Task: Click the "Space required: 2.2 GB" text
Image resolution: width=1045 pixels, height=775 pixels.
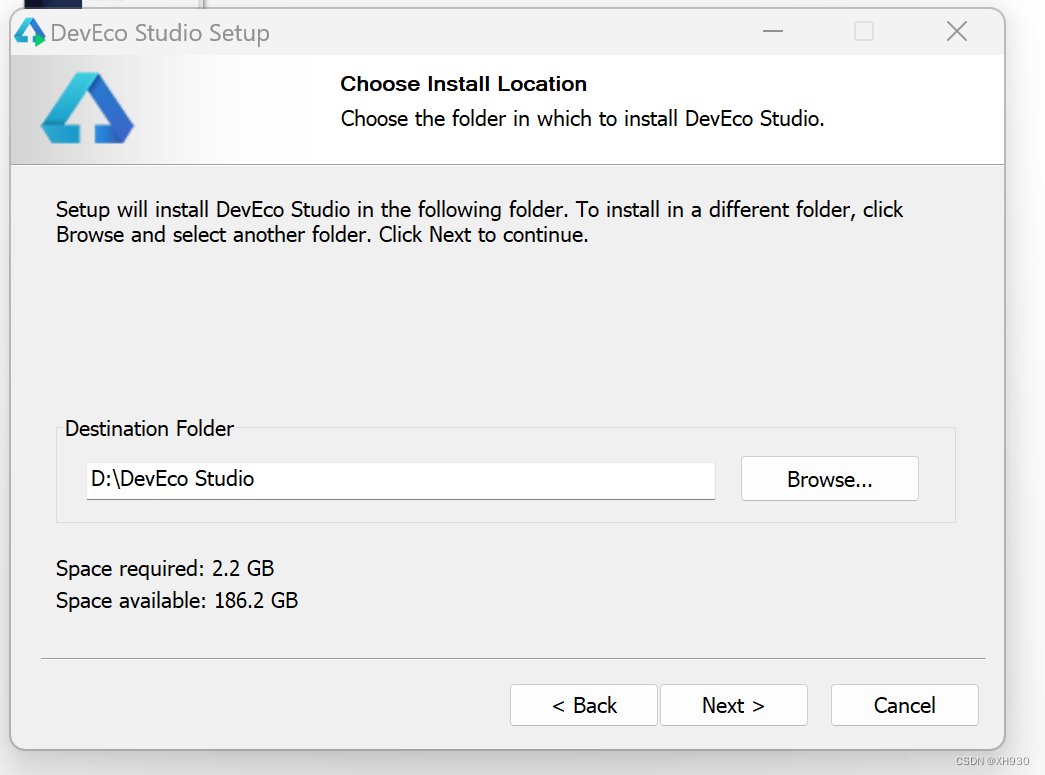Action: coord(165,569)
